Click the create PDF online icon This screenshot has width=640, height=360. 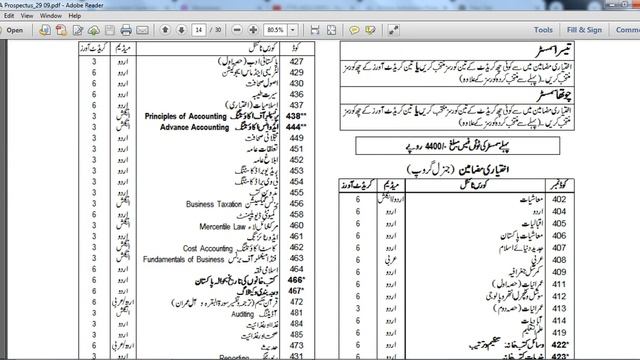click(x=61, y=30)
